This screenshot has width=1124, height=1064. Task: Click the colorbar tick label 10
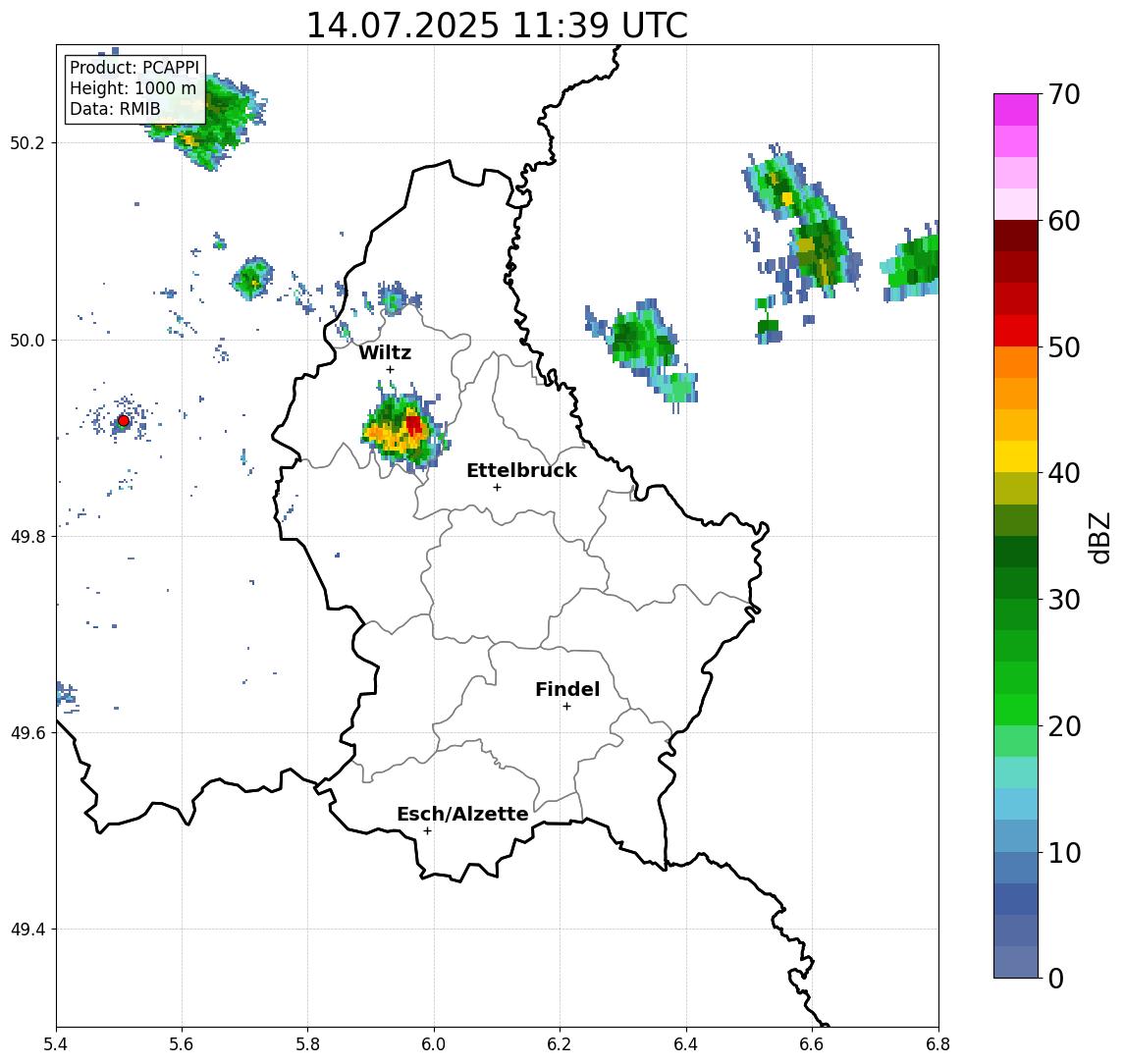point(1064,852)
